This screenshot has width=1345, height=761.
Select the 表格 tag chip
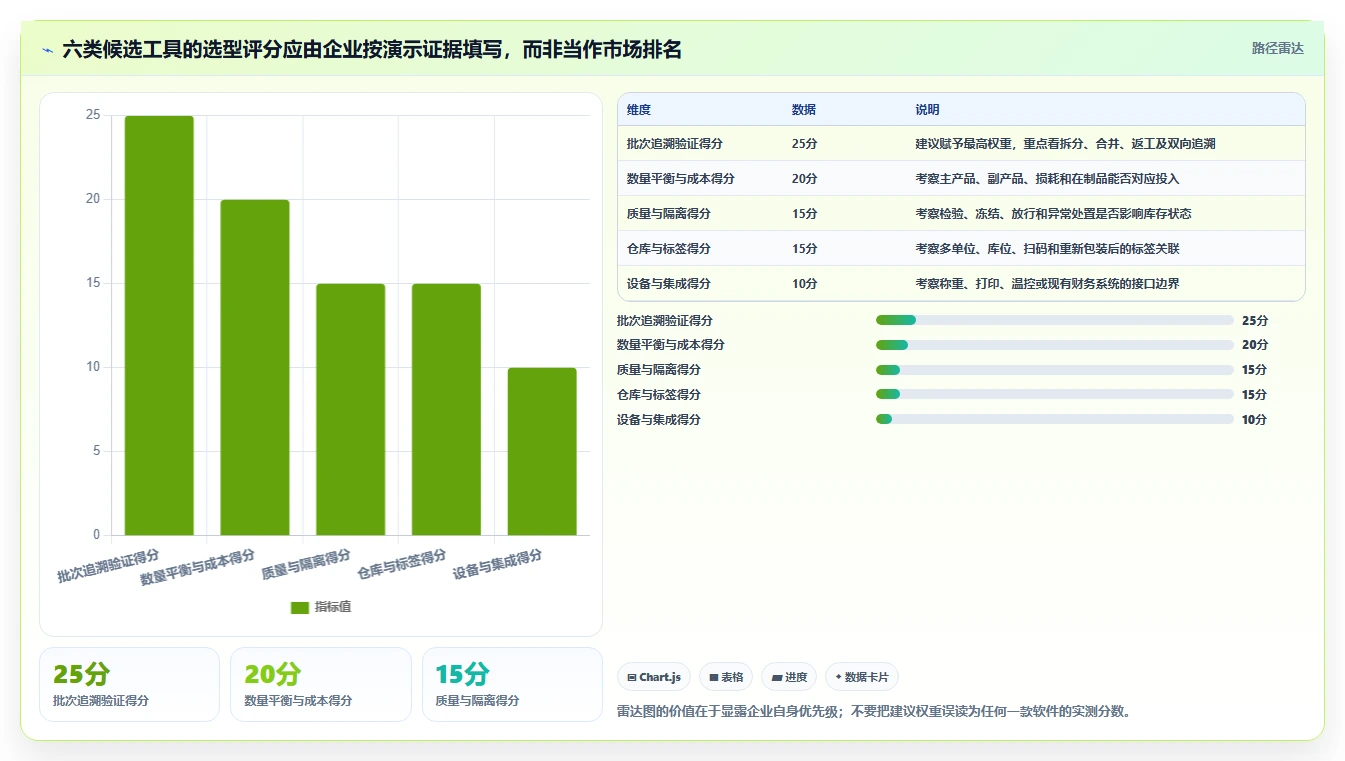pos(726,677)
